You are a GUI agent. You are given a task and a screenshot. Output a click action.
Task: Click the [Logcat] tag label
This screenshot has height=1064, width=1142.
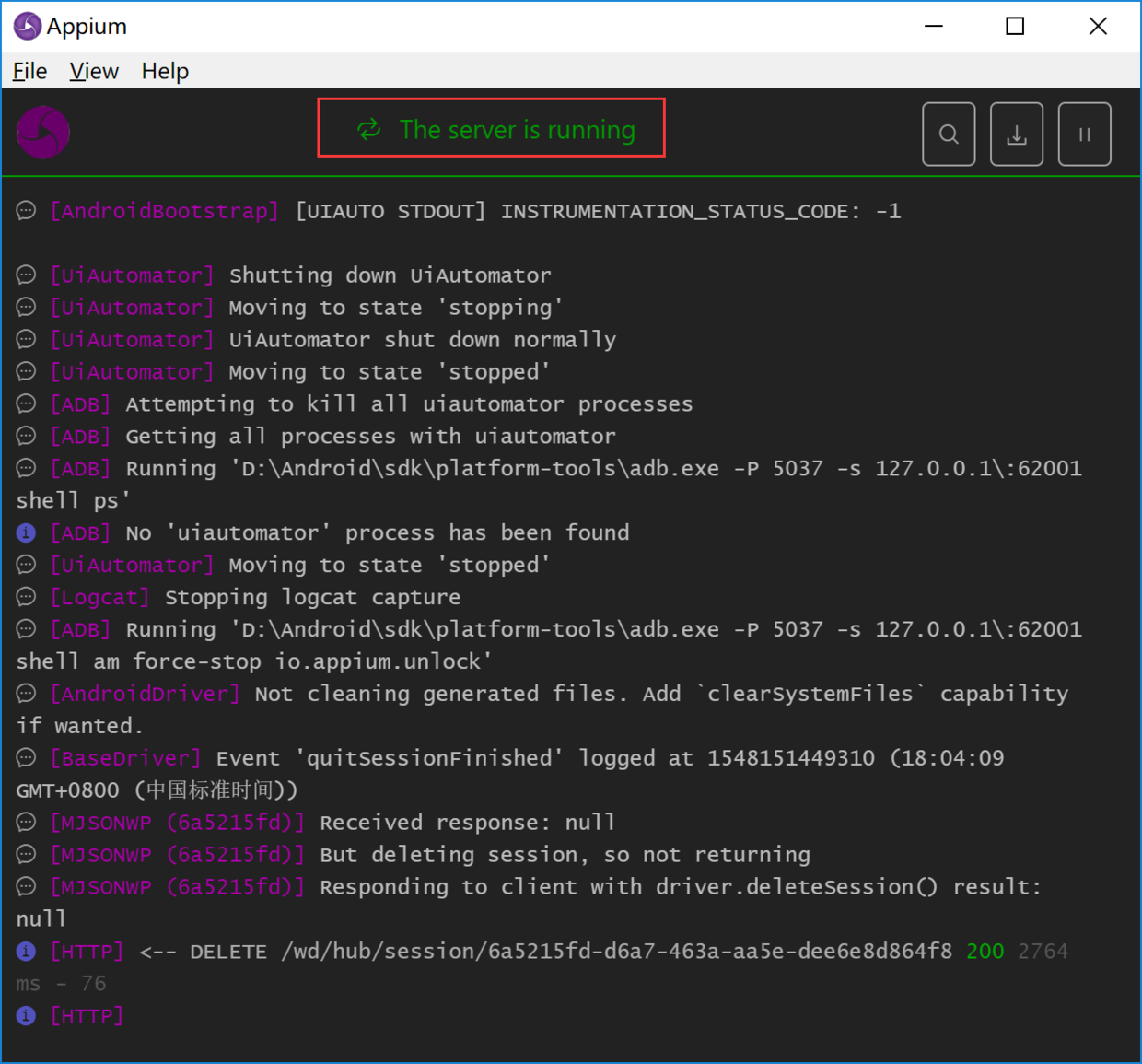click(99, 598)
